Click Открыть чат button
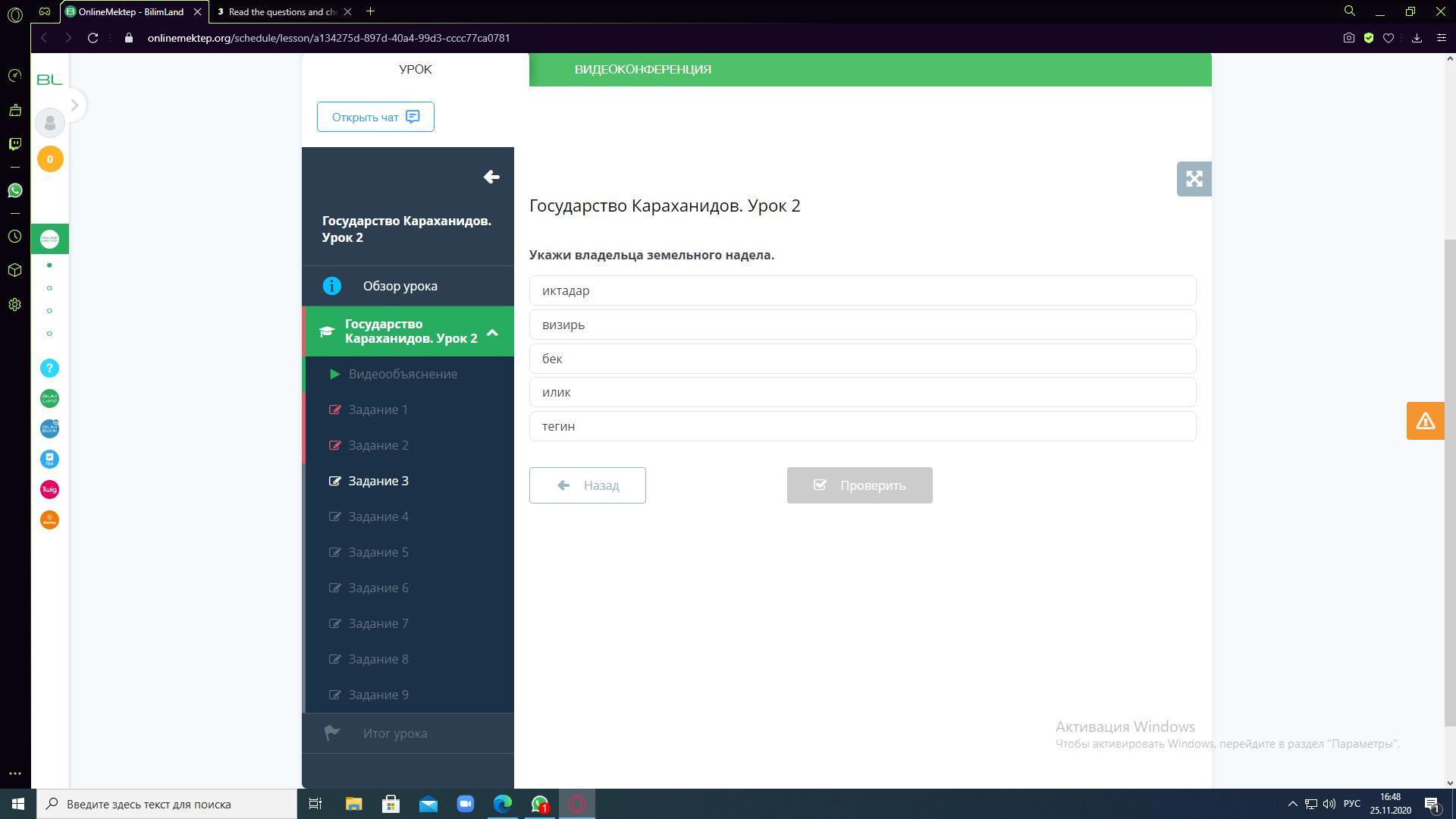 [x=375, y=117]
